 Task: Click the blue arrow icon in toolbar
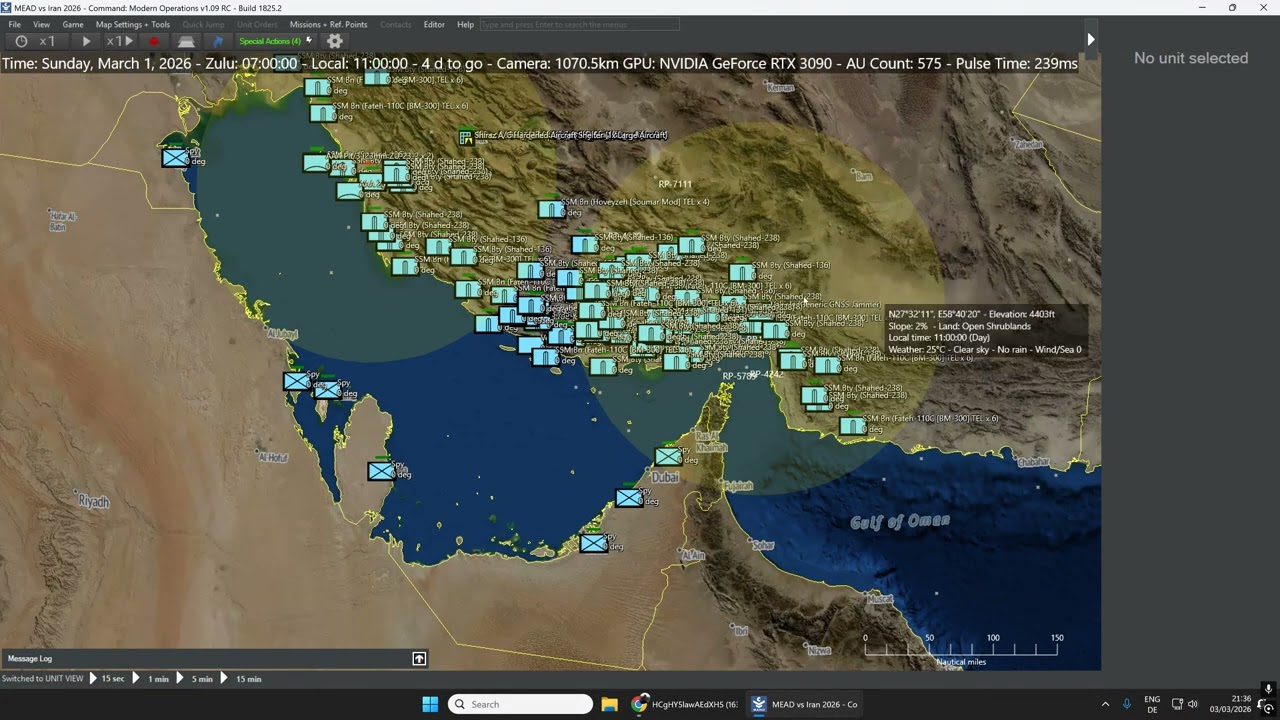[218, 41]
